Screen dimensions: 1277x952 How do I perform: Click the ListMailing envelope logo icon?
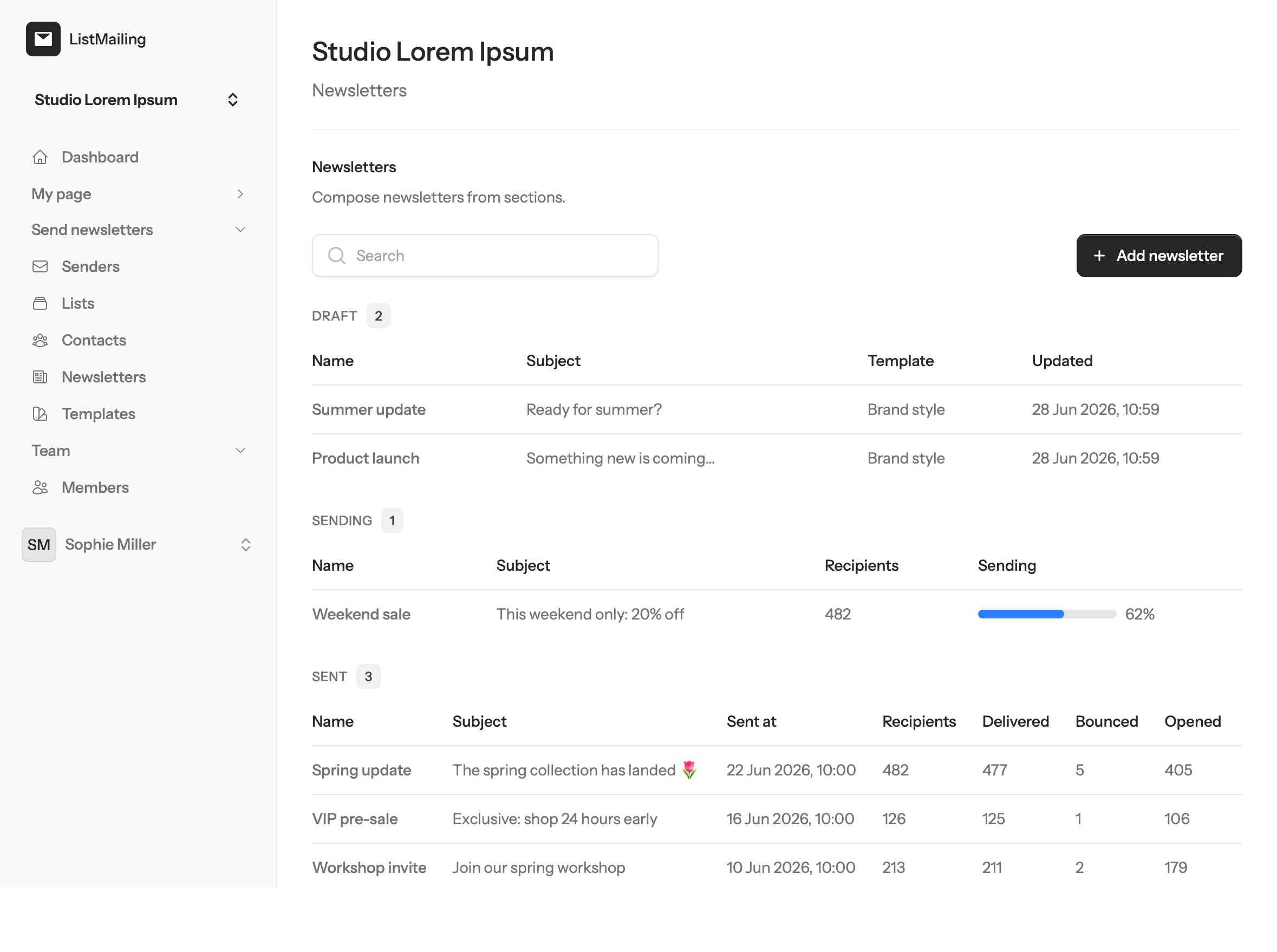tap(43, 39)
